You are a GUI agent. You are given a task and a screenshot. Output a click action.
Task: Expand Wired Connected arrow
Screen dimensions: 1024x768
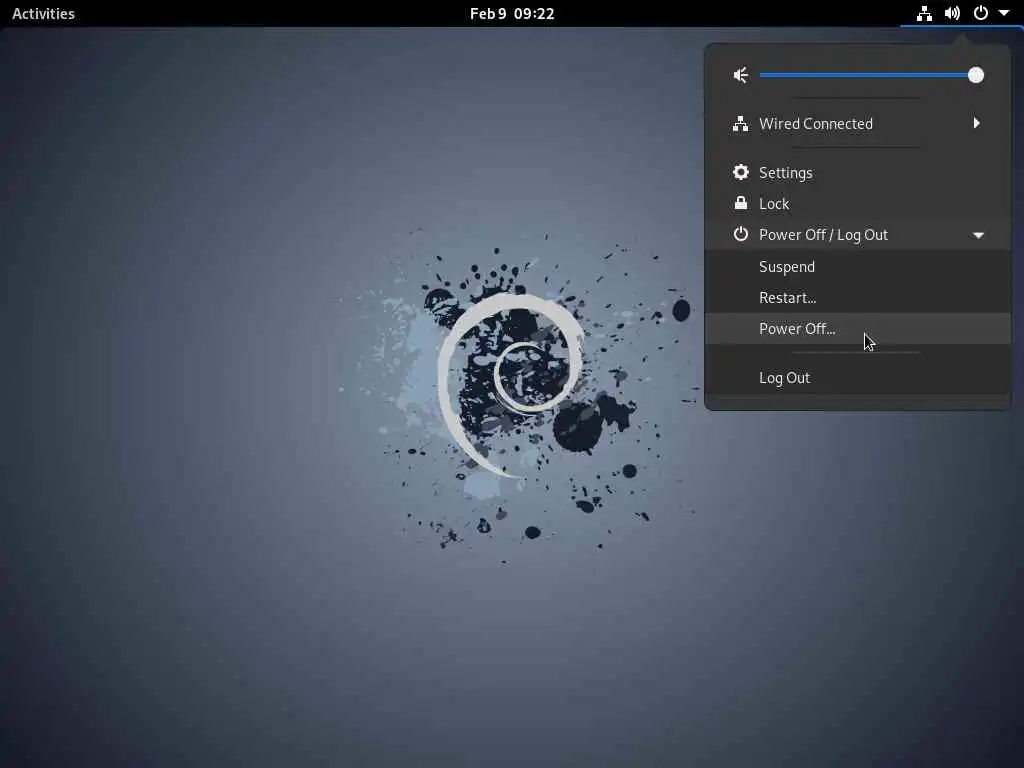(976, 123)
